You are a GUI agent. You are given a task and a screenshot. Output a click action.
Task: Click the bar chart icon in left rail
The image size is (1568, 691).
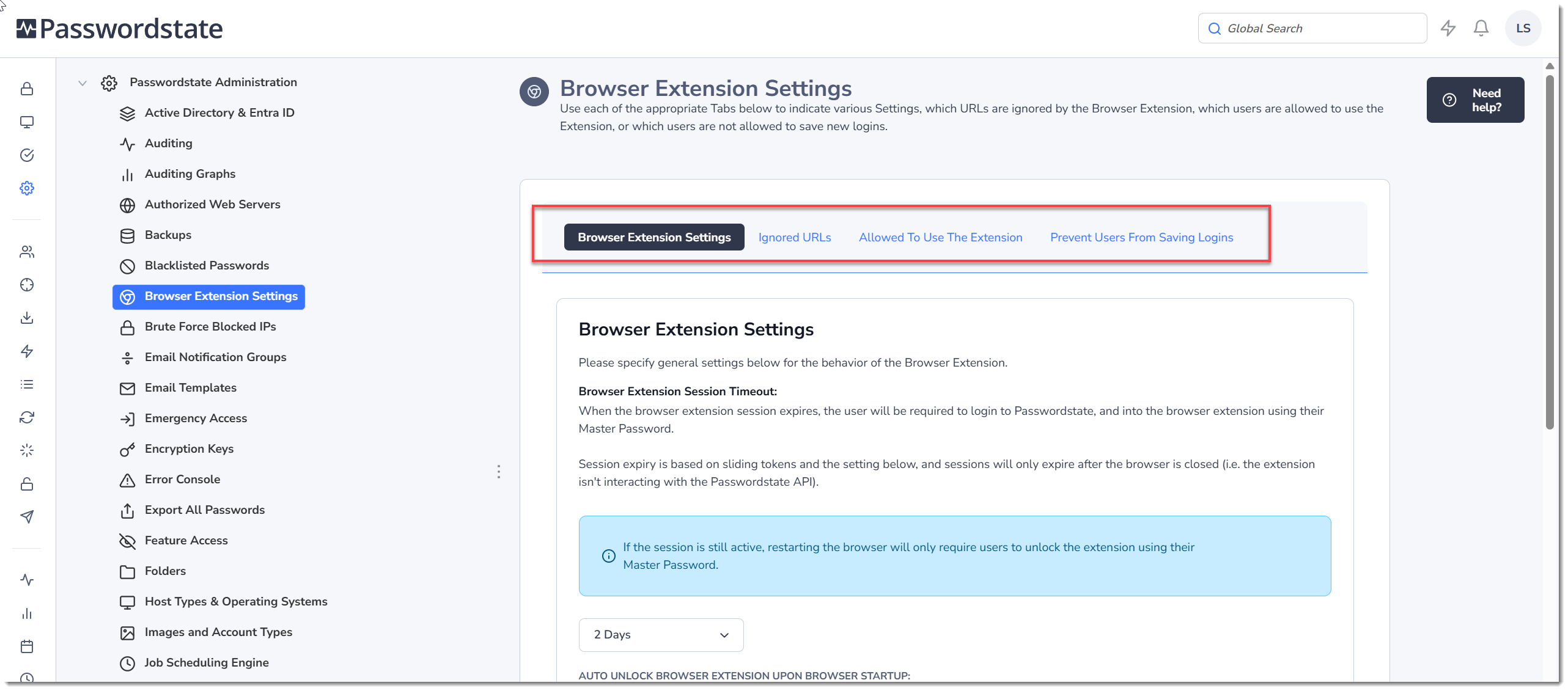(27, 613)
